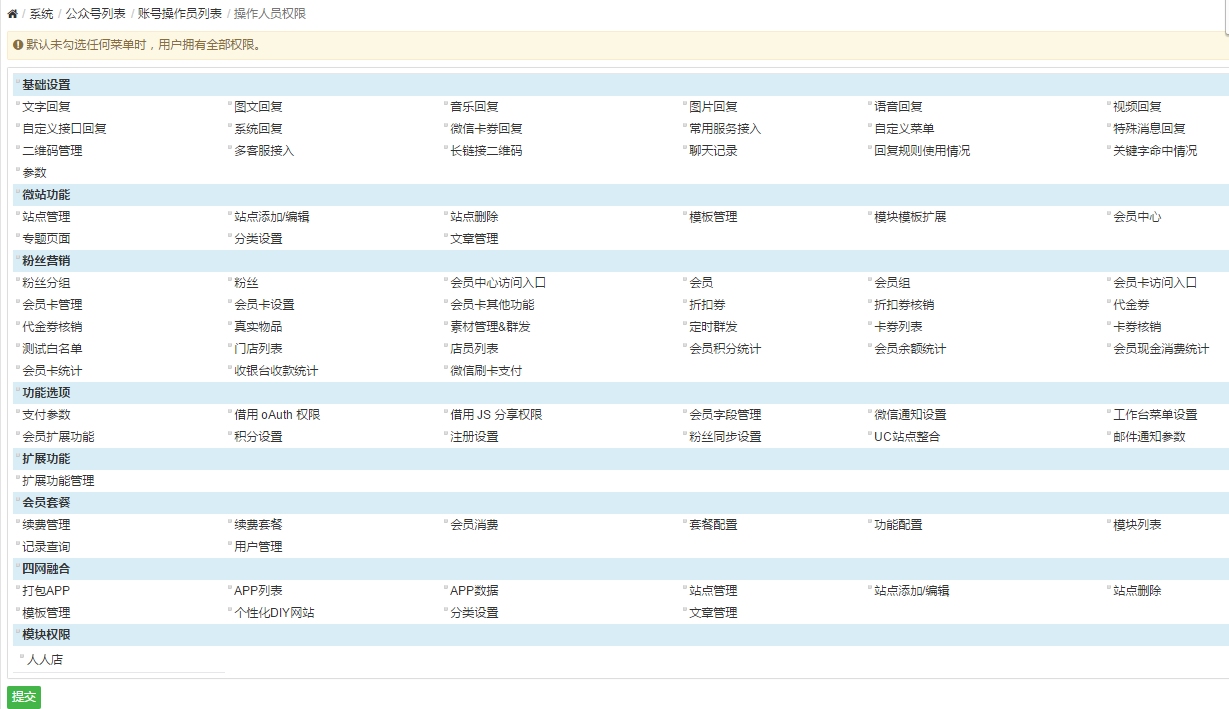
Task: Check 折扣券核销 option
Action: point(869,302)
